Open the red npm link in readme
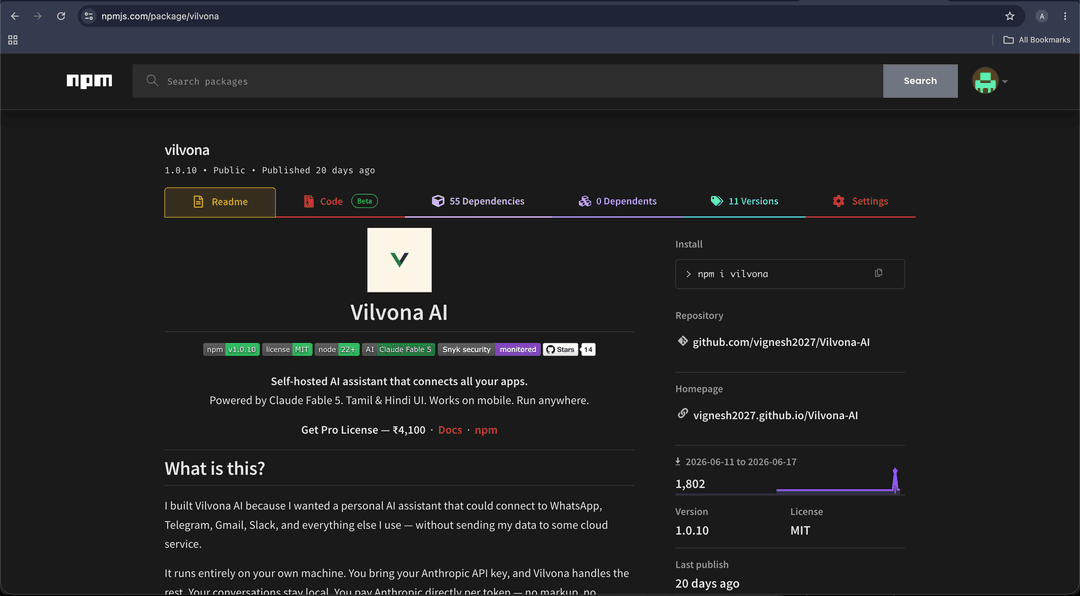The image size is (1080, 596). click(486, 430)
